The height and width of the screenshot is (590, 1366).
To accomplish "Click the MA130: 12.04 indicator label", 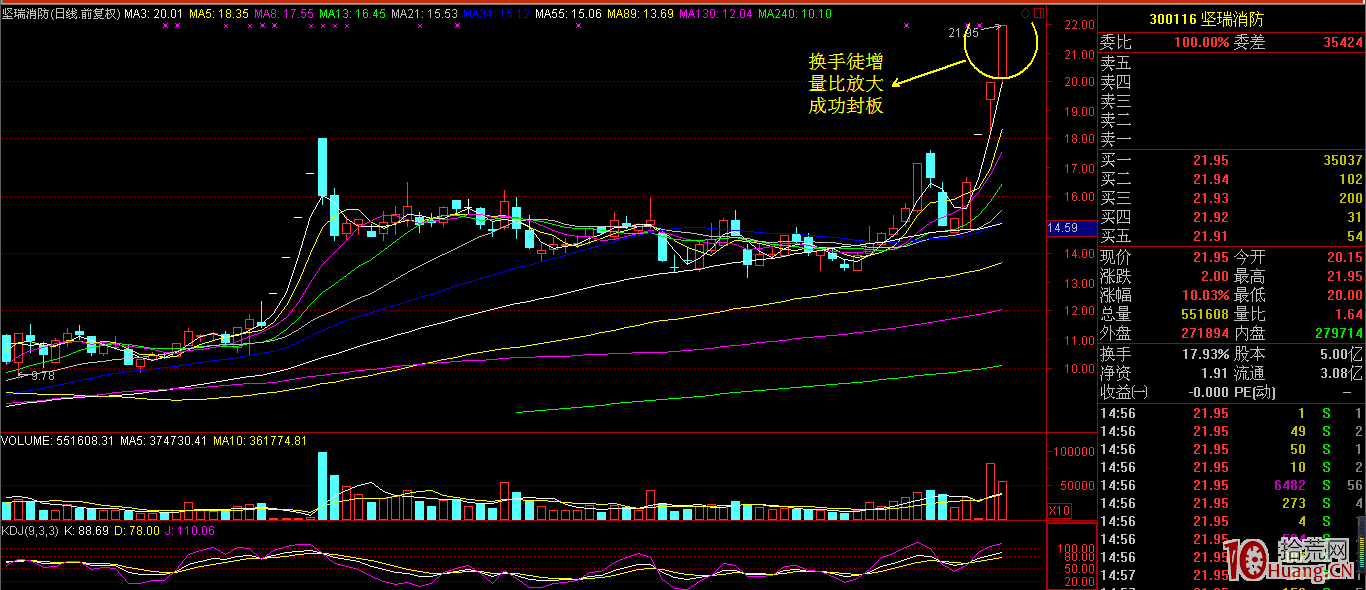I will [x=716, y=14].
